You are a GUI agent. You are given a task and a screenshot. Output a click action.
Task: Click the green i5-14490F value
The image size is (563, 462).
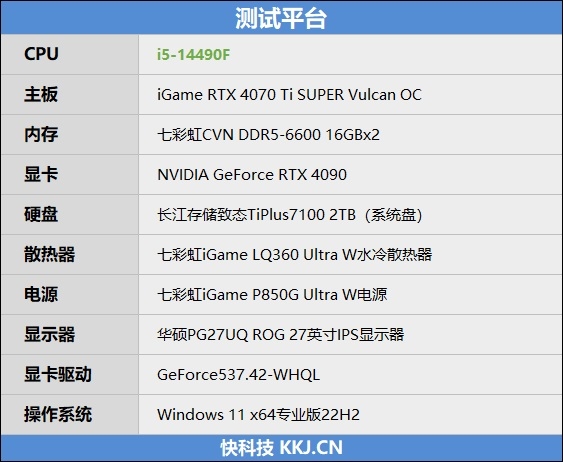(x=194, y=55)
